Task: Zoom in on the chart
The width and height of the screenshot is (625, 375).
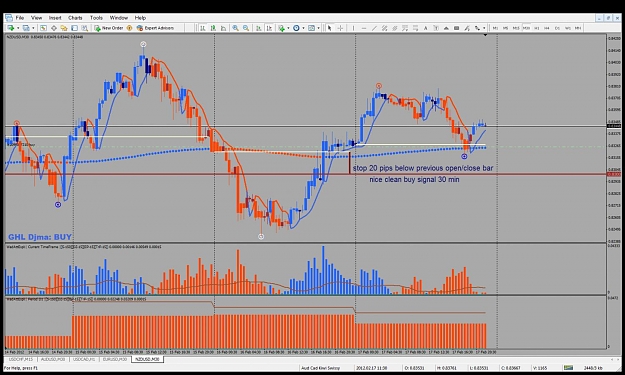Action: coord(236,28)
